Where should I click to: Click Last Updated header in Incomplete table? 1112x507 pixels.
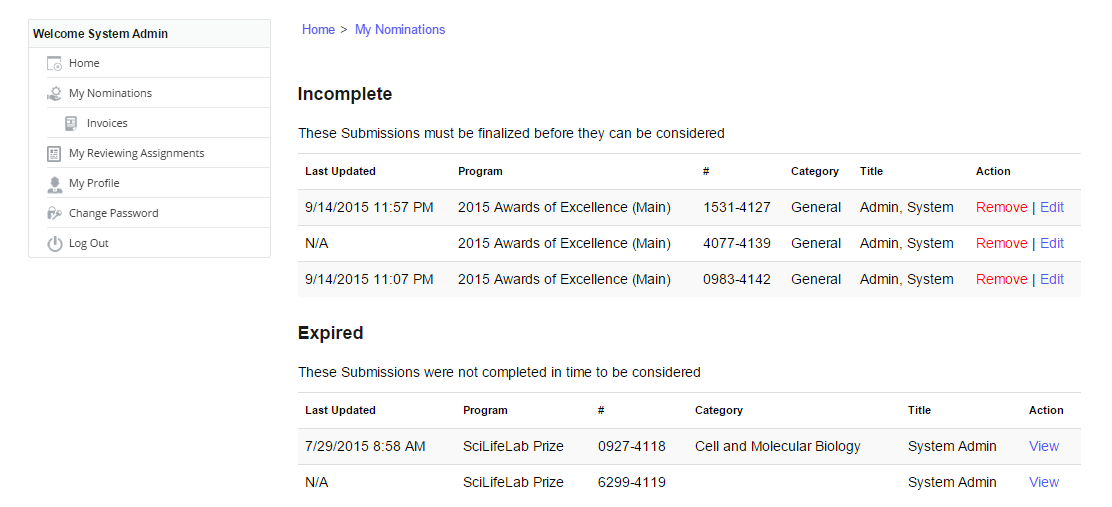(340, 171)
